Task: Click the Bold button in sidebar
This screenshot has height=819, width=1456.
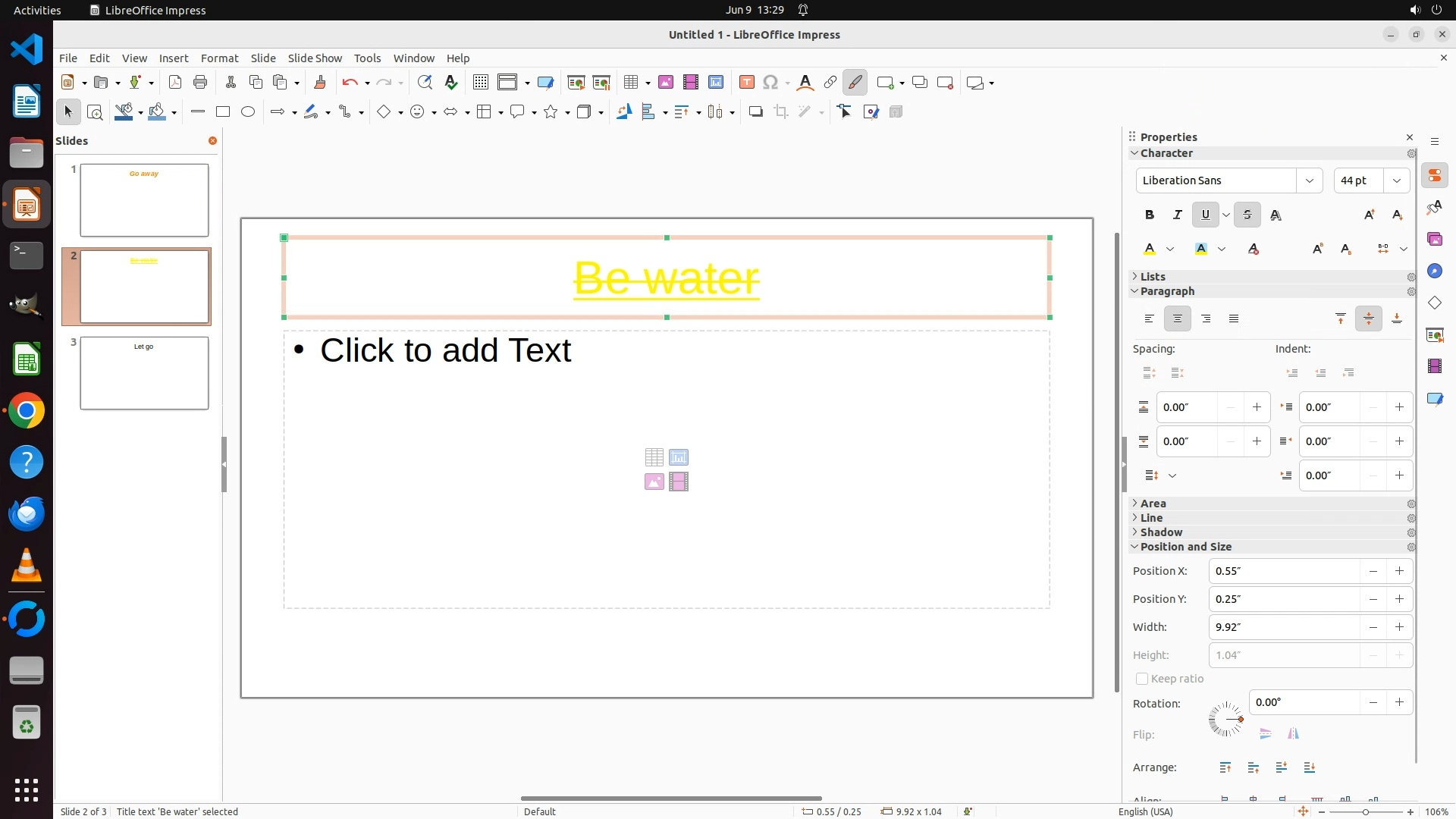Action: [1150, 215]
